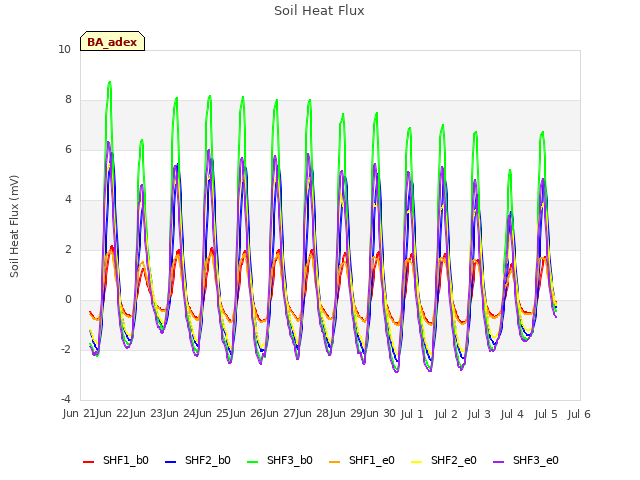
Task: Click the y-axis value -2
Action: (66, 349)
